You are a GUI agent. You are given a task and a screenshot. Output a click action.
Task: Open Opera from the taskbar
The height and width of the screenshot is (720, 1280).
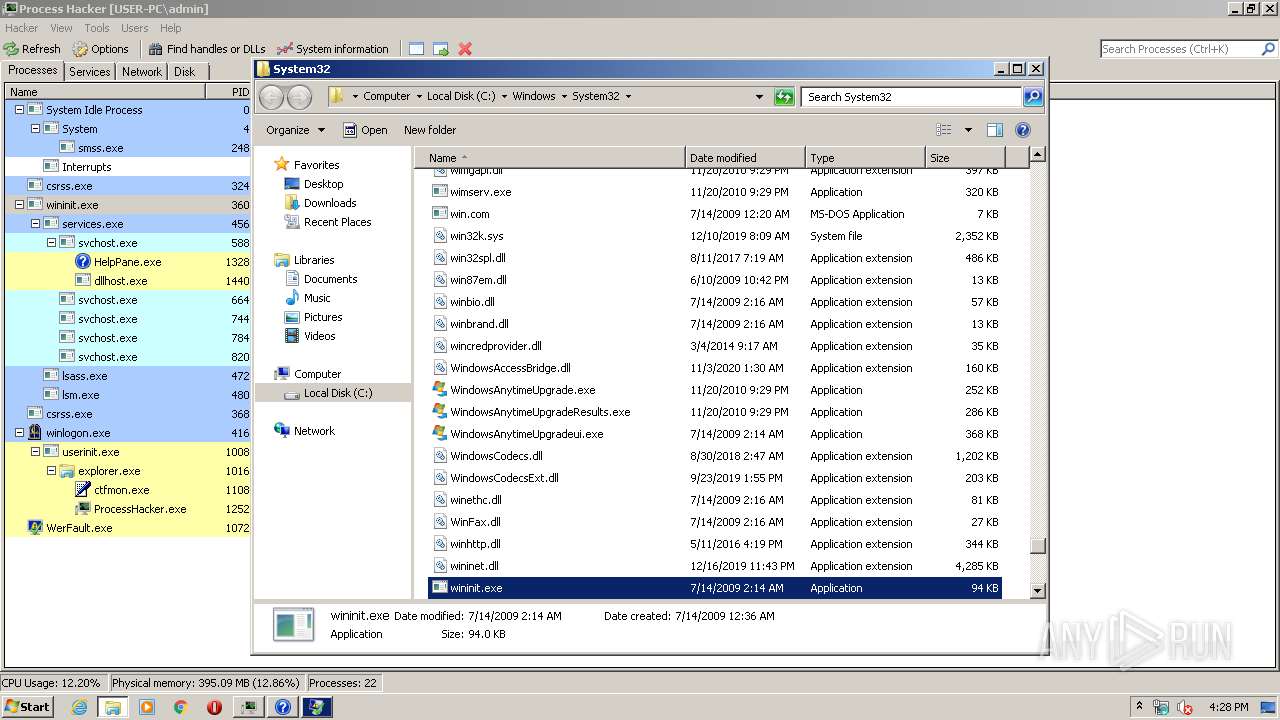(x=214, y=707)
